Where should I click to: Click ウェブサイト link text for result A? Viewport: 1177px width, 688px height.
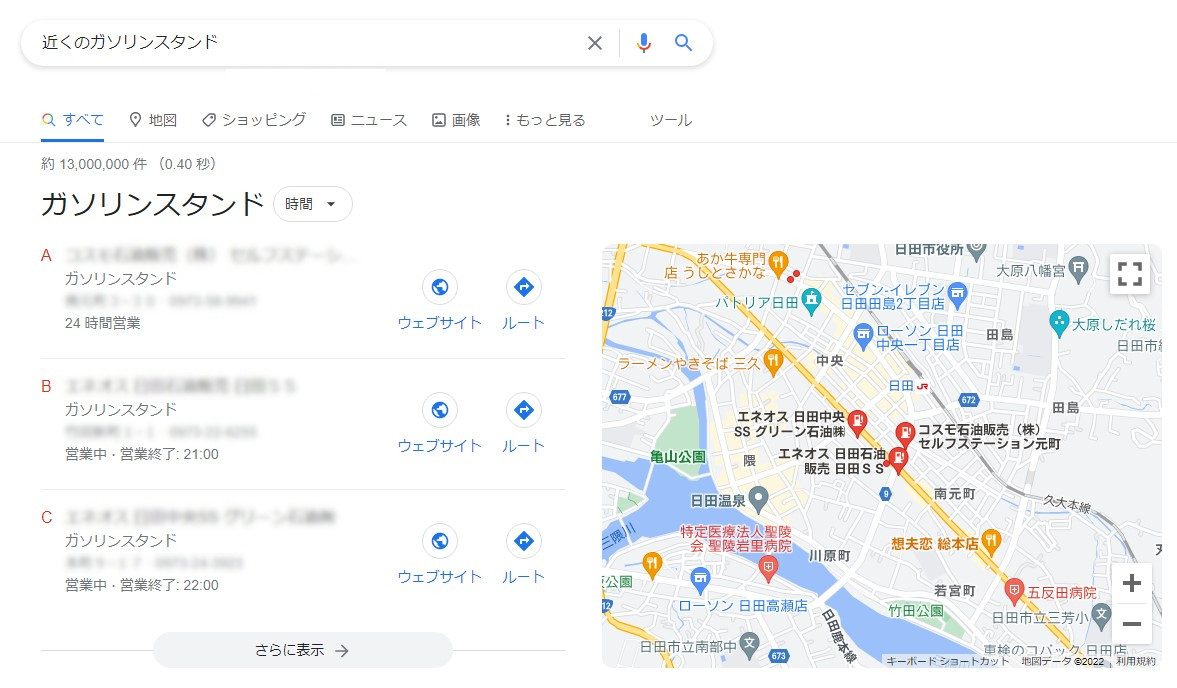440,323
